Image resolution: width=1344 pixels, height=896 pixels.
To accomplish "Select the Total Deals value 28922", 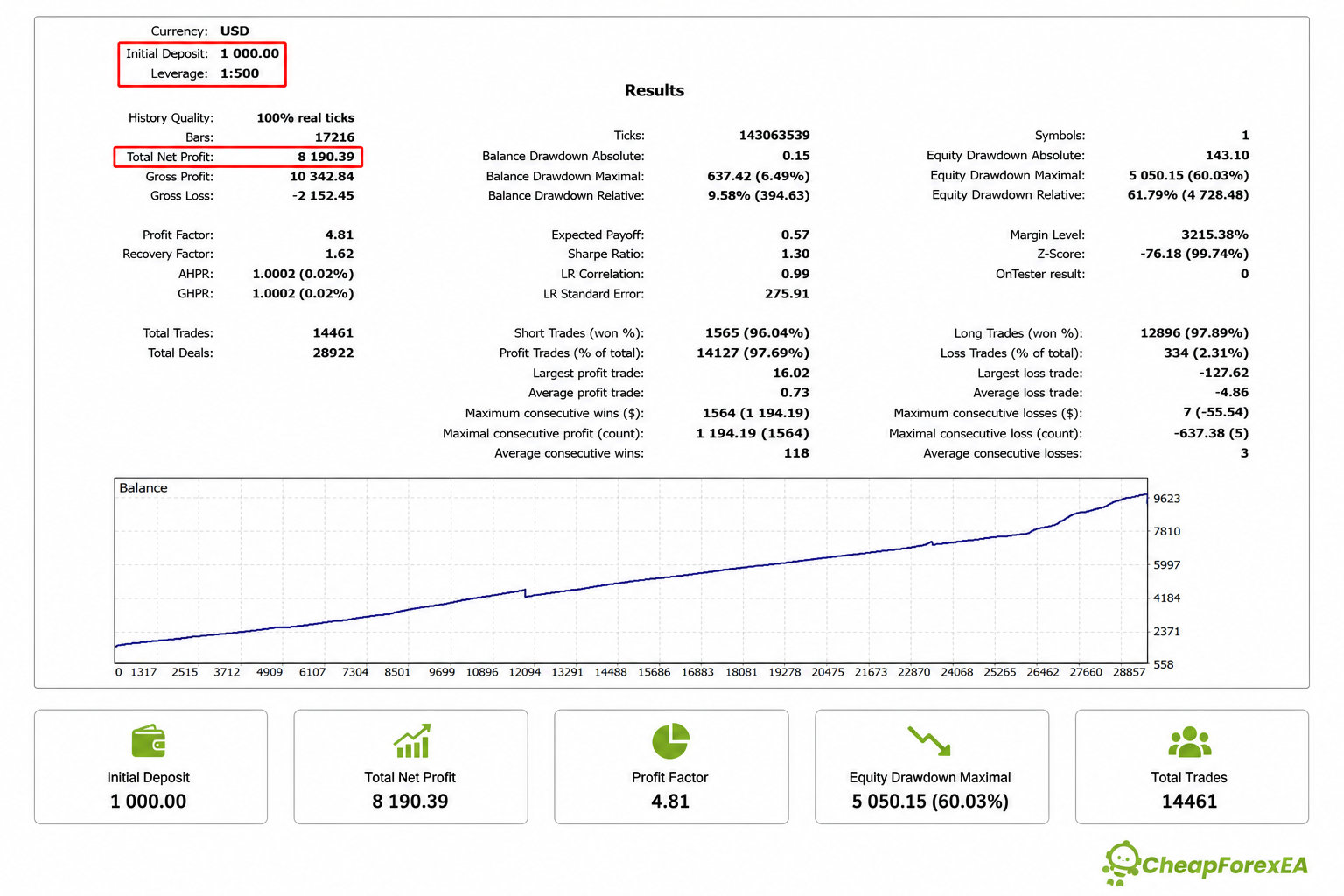I will (333, 353).
